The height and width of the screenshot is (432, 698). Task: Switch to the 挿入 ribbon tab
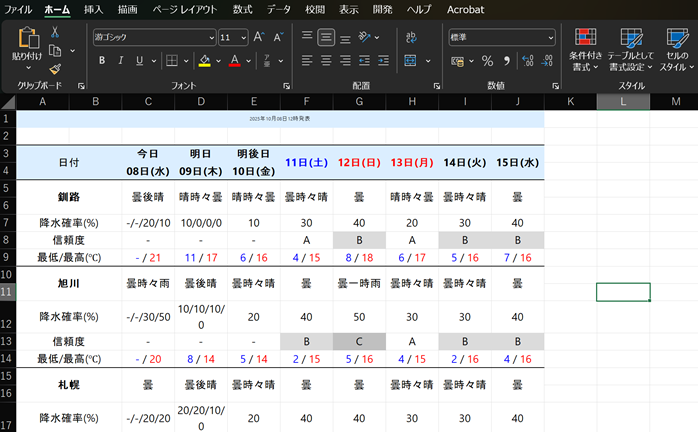(x=93, y=9)
